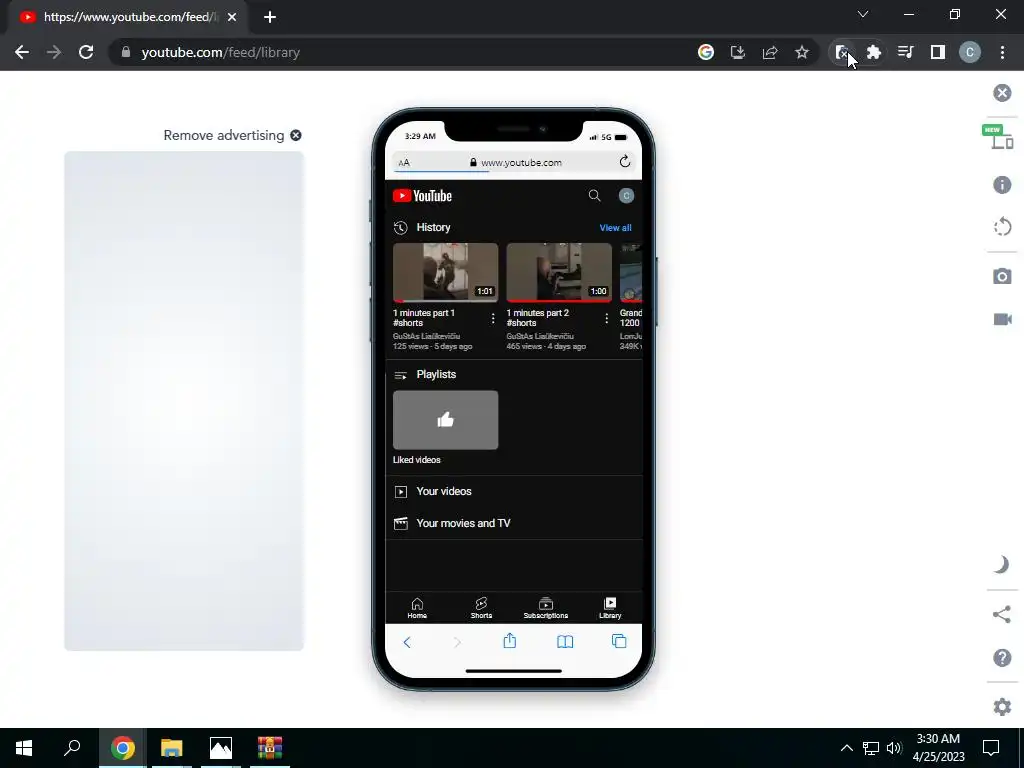The image size is (1024, 768).
Task: Open simulator settings gear
Action: (x=1002, y=707)
